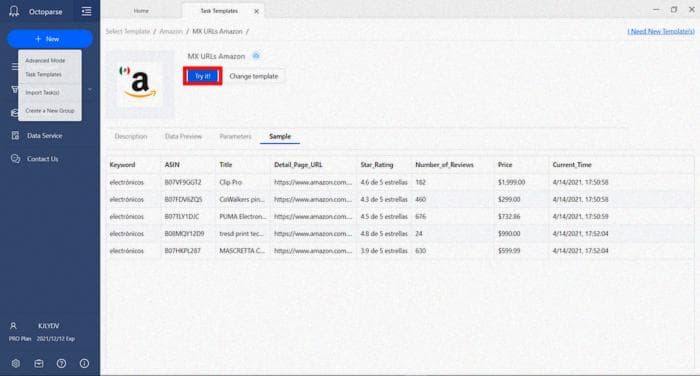The image size is (700, 376).
Task: Choose Task Templates in the New menu
Action: tap(43, 74)
